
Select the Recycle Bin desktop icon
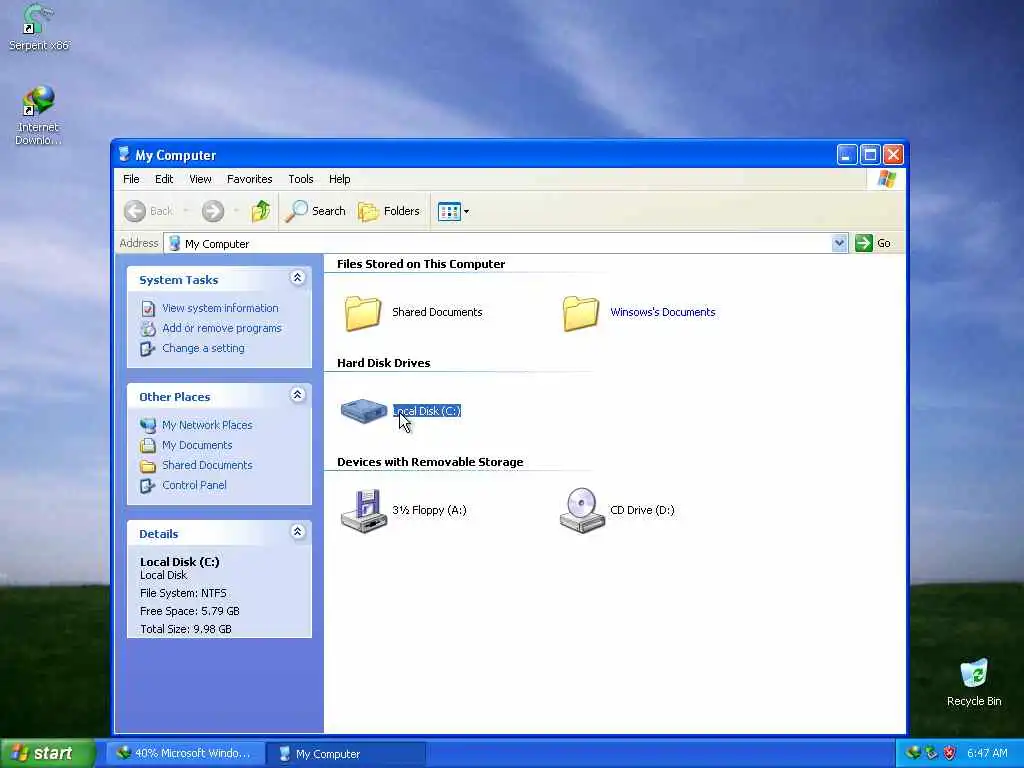click(974, 682)
